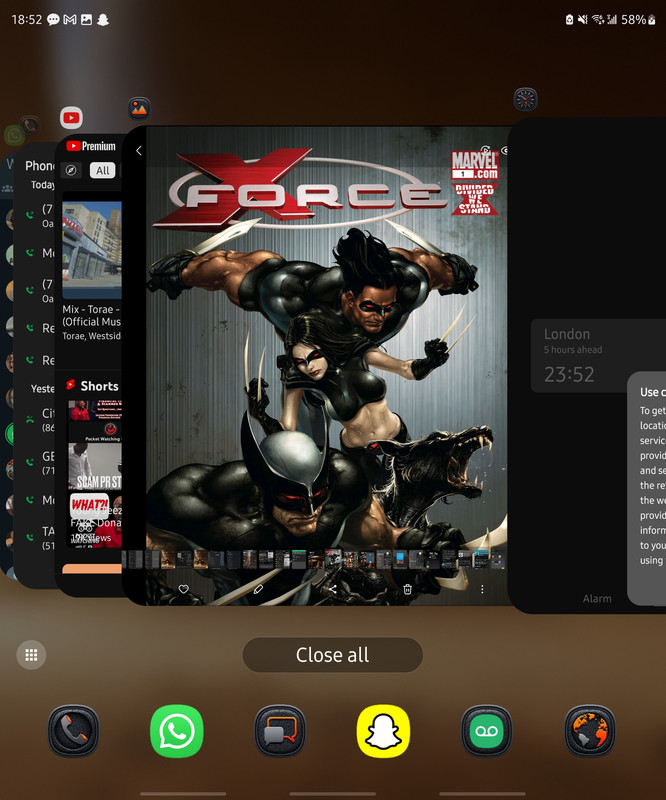Launch WhatsApp from the dock
This screenshot has height=800, width=666.
(177, 731)
